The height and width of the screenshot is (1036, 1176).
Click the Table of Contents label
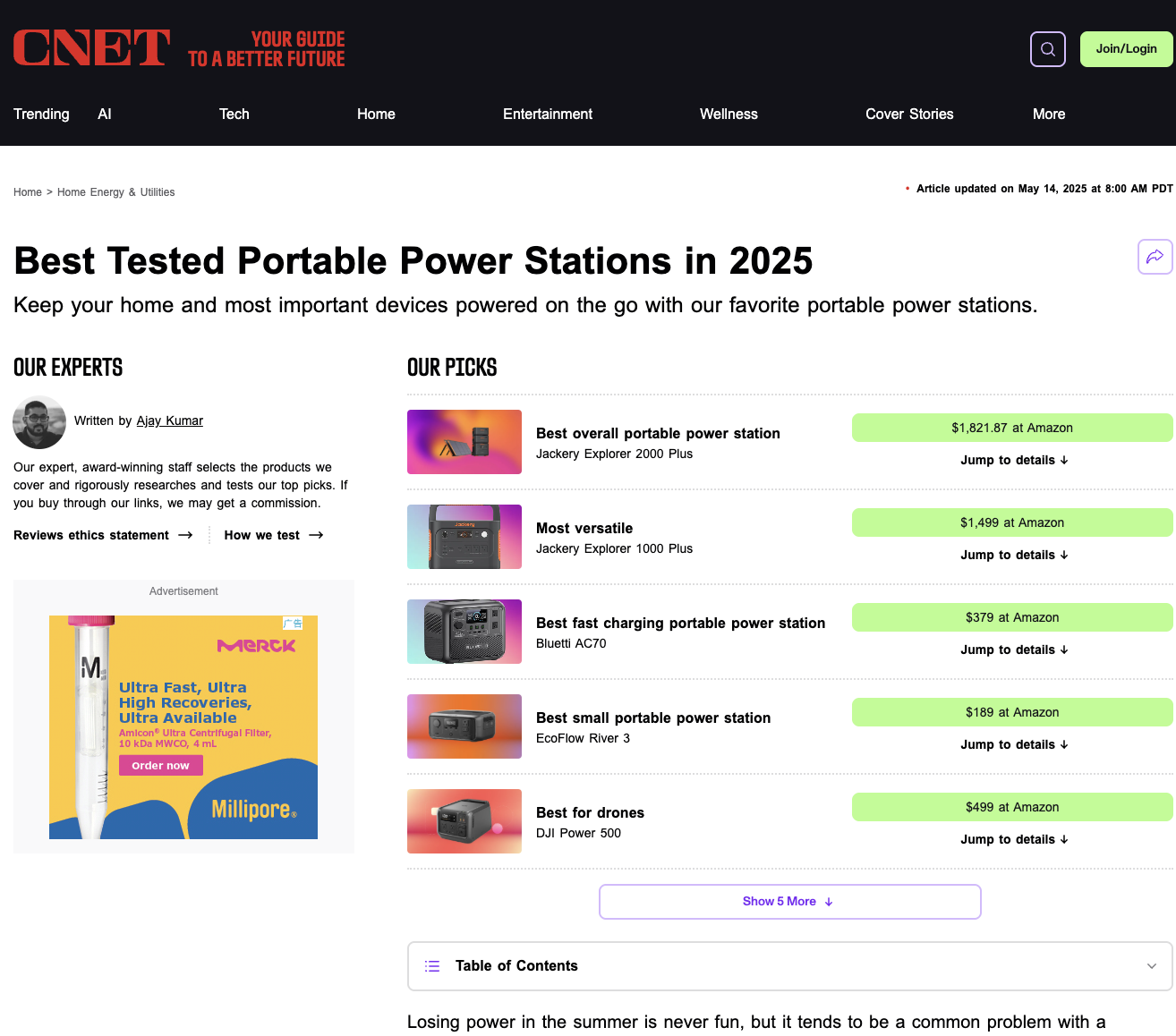point(516,966)
